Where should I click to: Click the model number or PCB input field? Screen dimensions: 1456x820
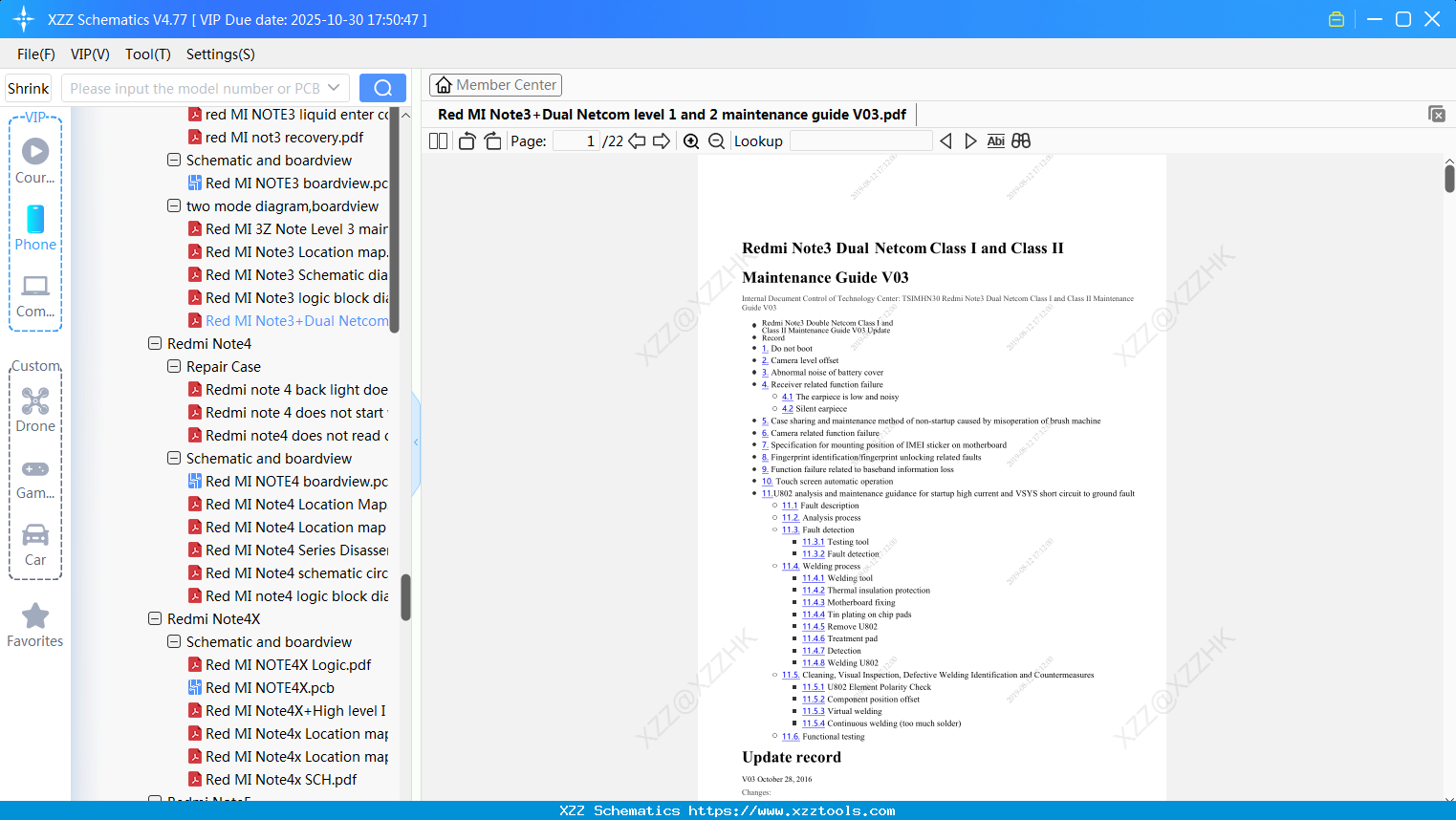point(195,88)
